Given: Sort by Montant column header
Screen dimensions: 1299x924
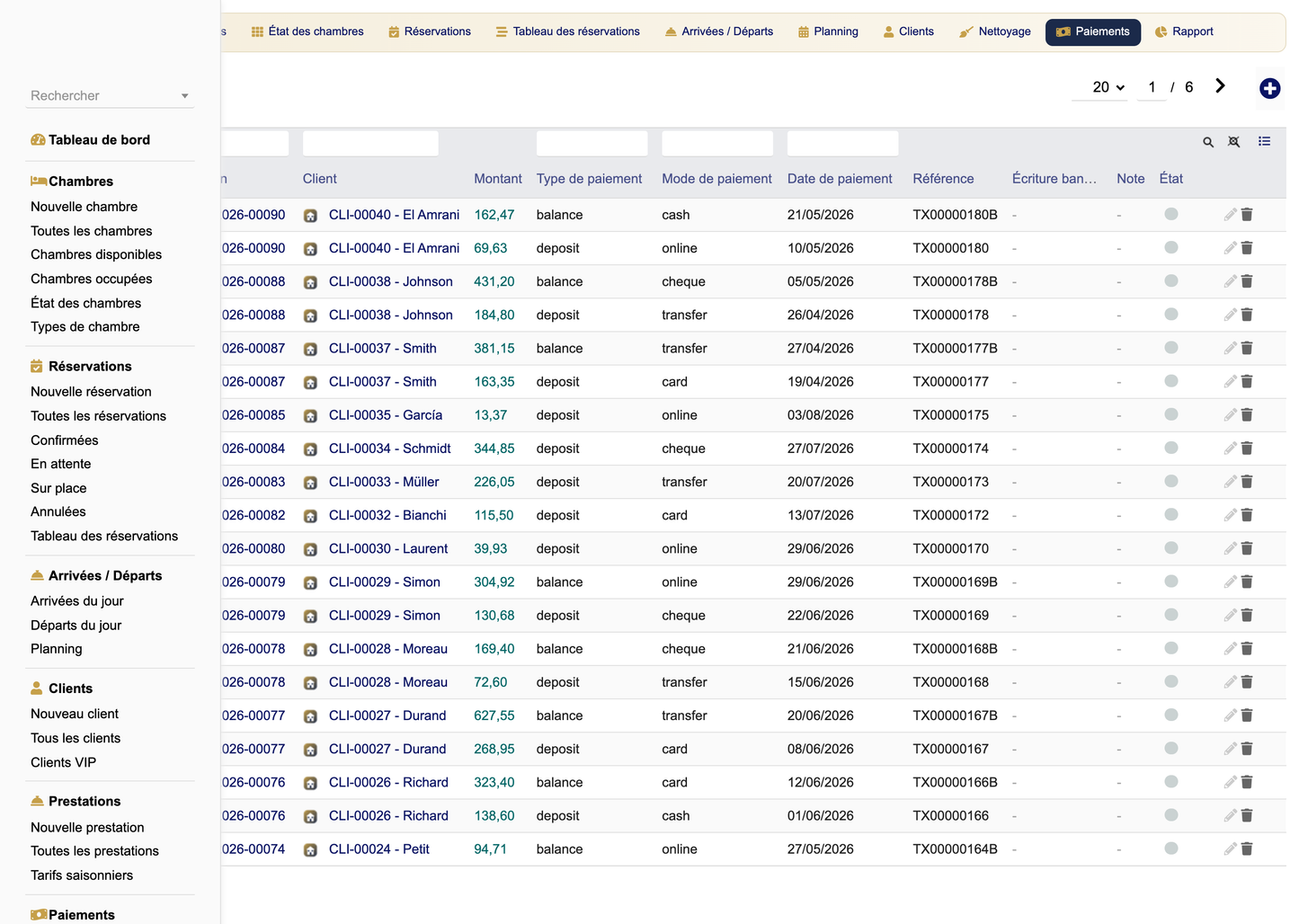Looking at the screenshot, I should point(498,179).
